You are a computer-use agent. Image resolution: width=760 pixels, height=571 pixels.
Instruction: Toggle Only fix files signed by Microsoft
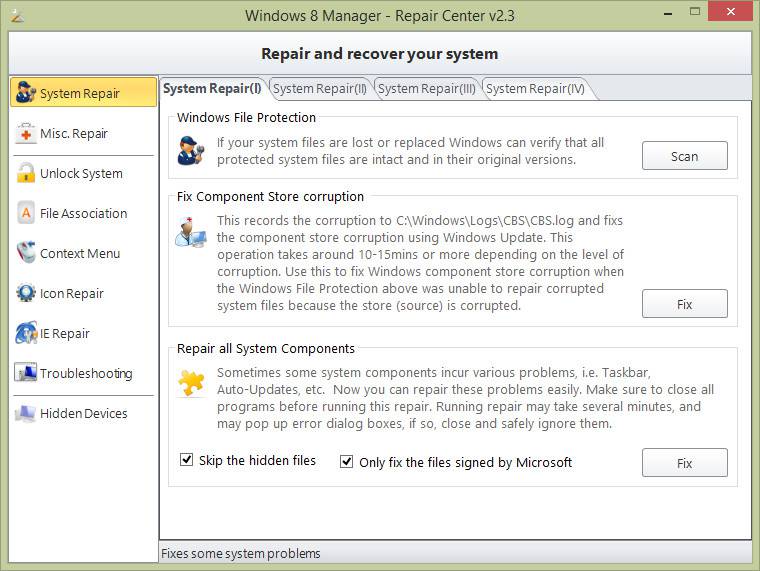347,461
